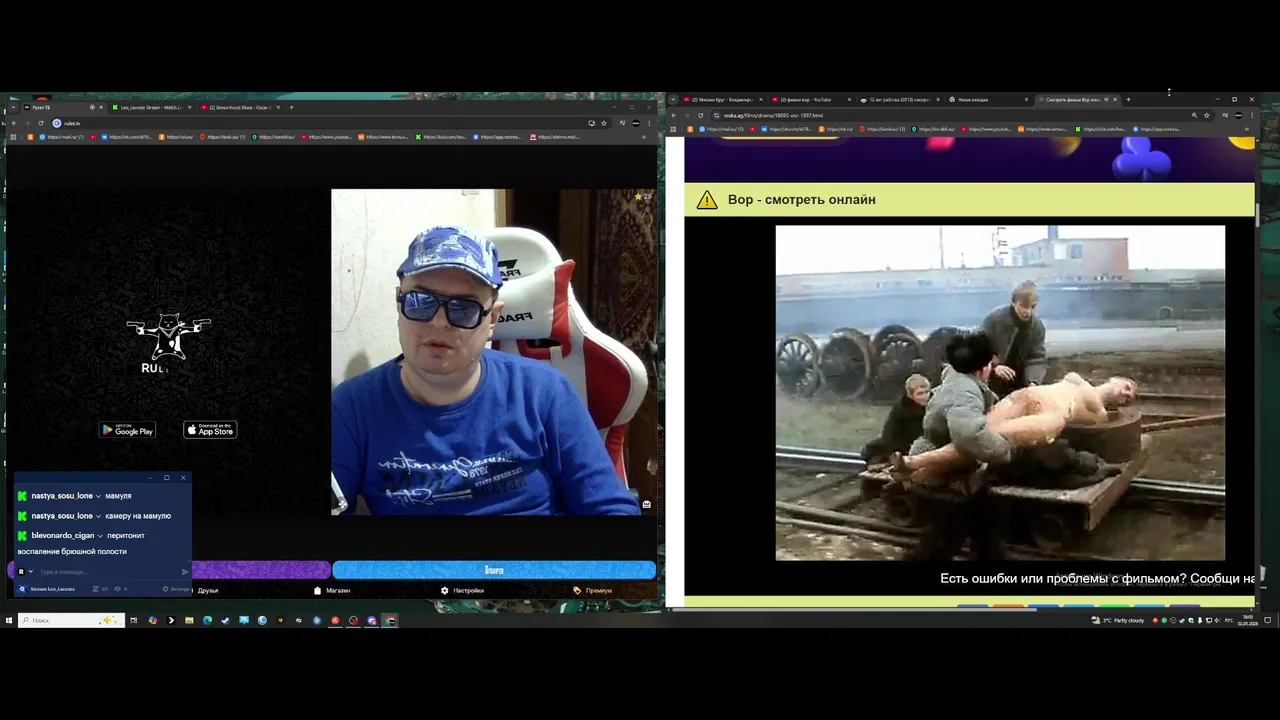Send the chat message with arrow icon
This screenshot has width=1280, height=720.
click(x=185, y=572)
